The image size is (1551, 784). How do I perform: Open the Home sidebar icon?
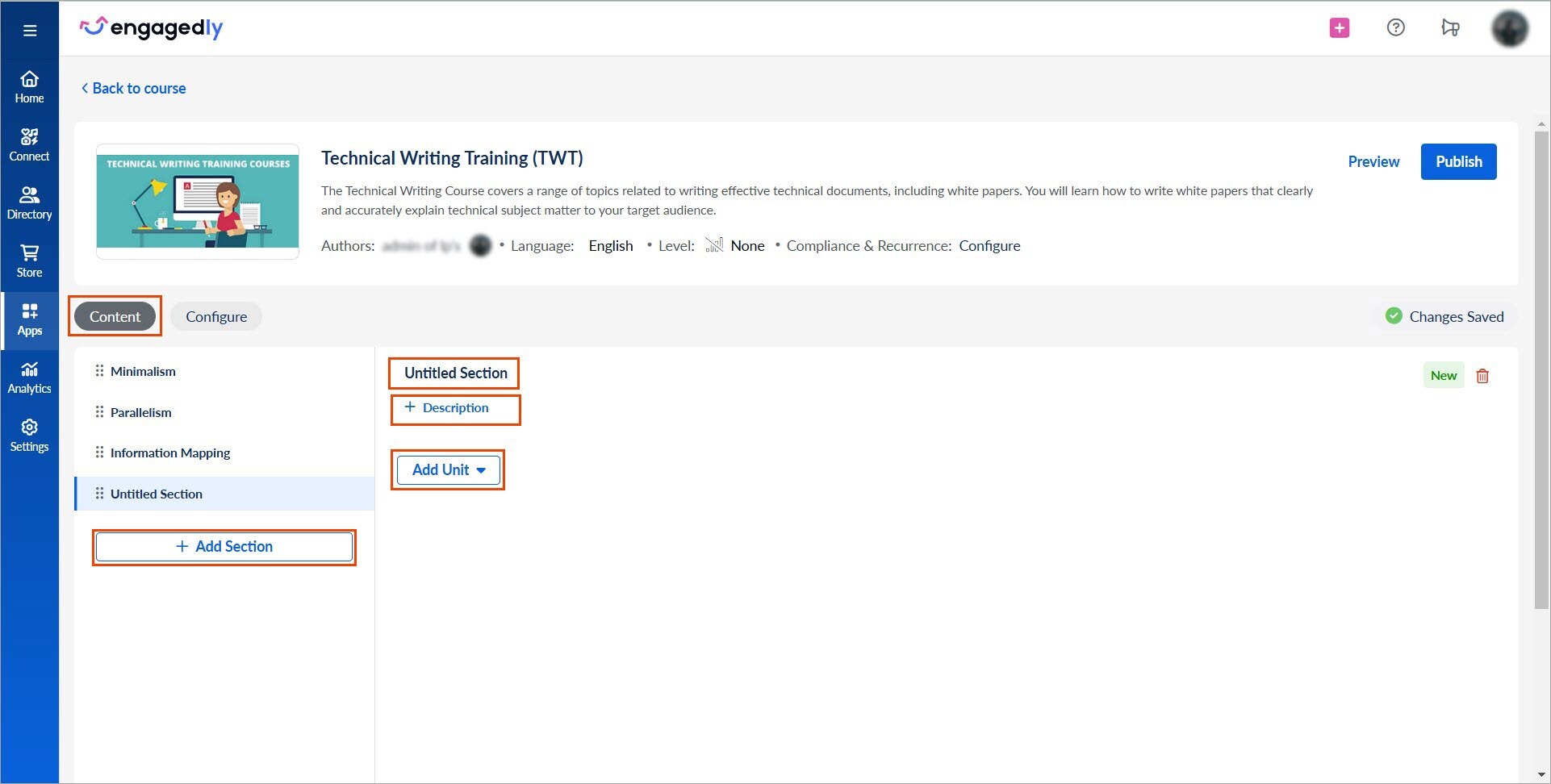(29, 87)
